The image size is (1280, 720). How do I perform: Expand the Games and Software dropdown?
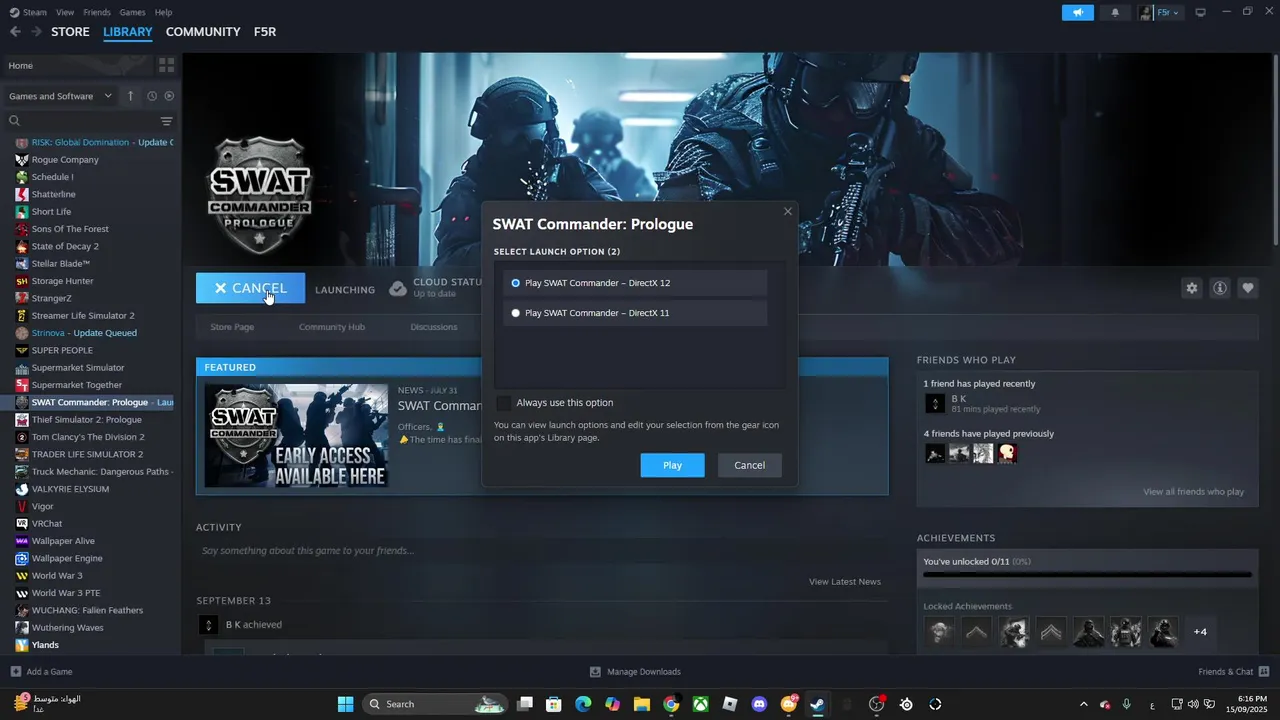tap(61, 96)
